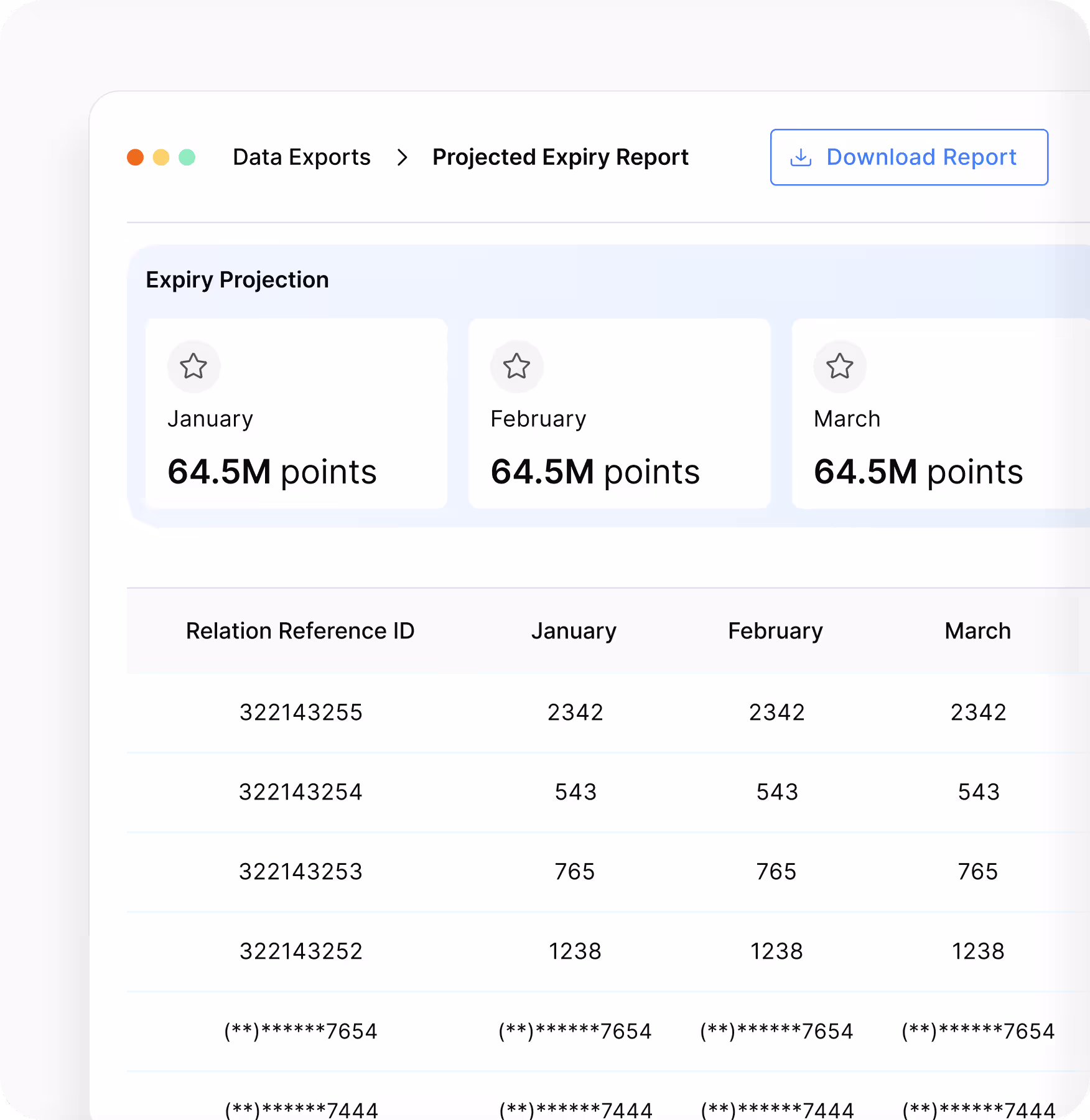Screen dimensions: 1090x1120
Task: Click the star icon in February card
Action: [516, 366]
